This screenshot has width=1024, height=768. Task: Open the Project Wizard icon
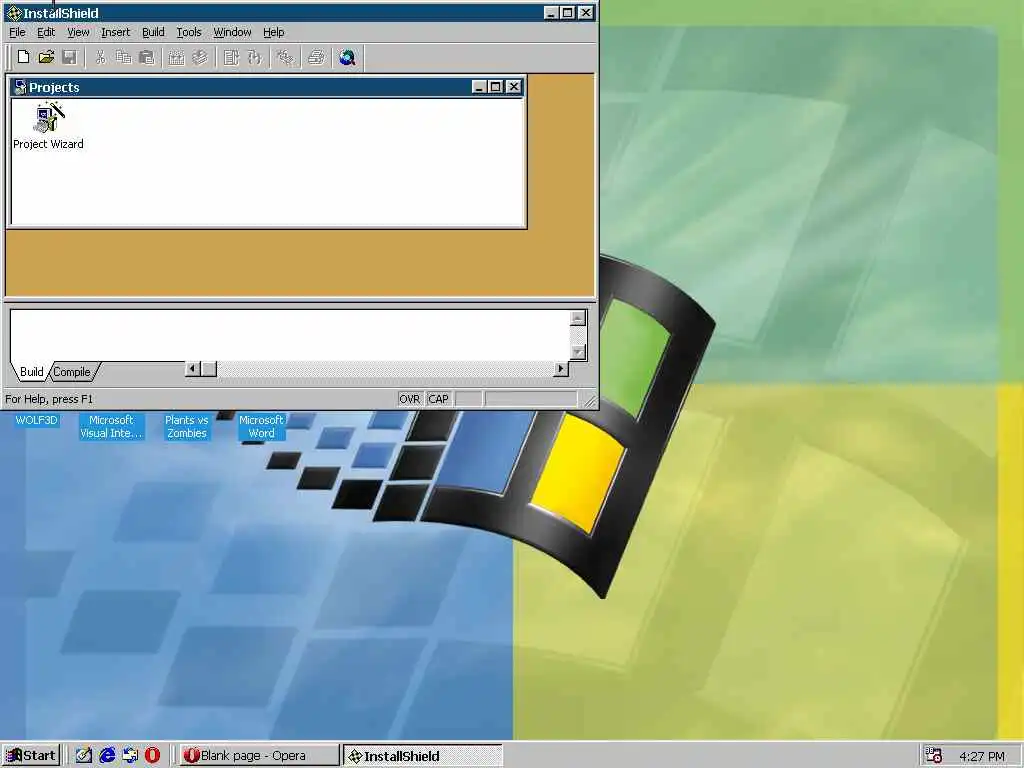(x=48, y=127)
